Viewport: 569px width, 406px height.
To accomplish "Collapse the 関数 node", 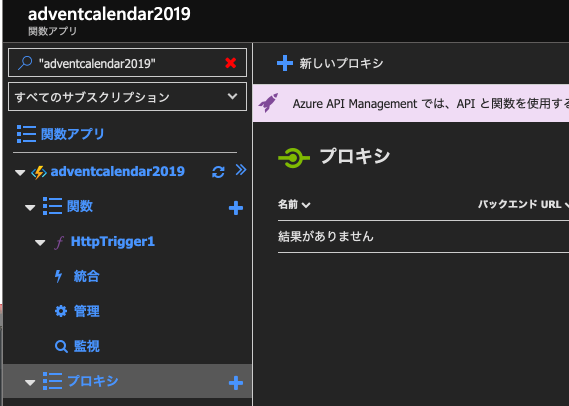I will (30, 208).
